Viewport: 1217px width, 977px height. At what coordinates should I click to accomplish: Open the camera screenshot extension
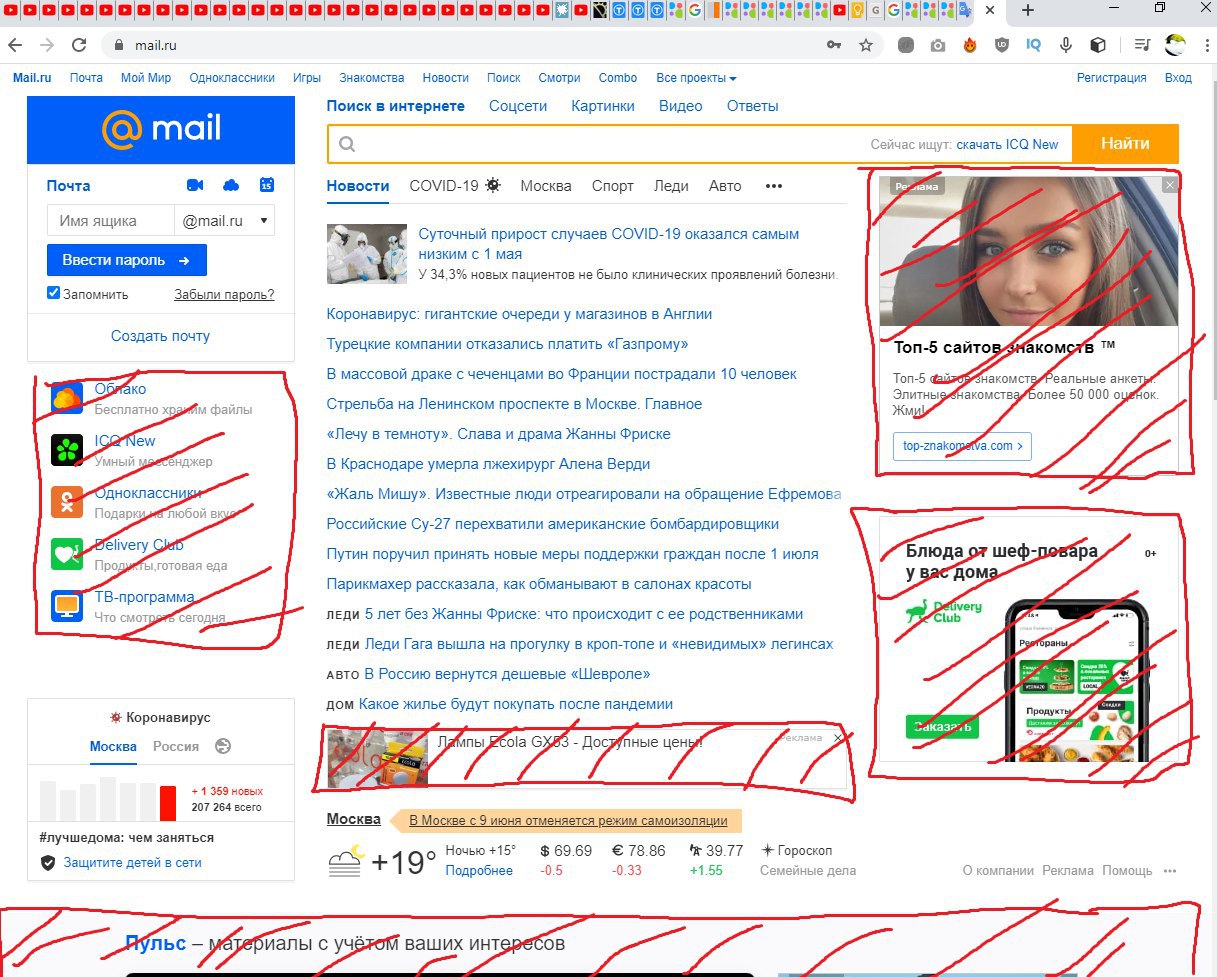click(938, 45)
